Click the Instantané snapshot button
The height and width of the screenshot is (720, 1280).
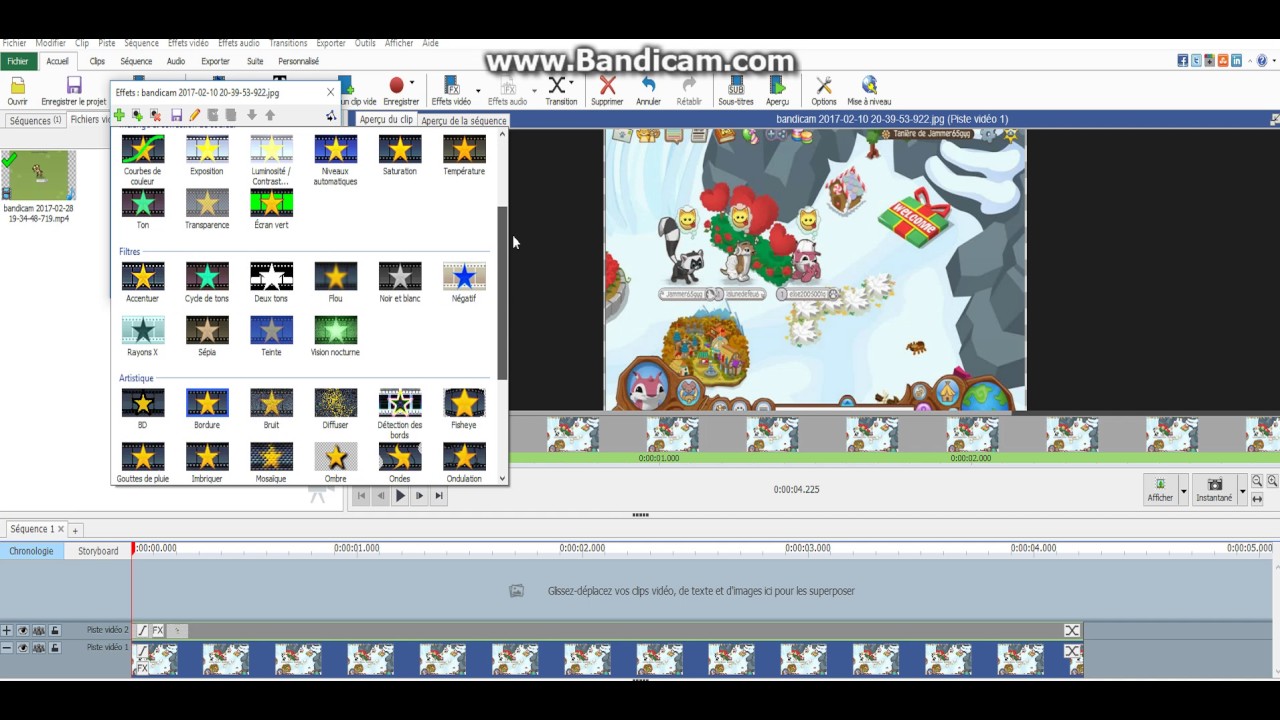click(x=1214, y=489)
